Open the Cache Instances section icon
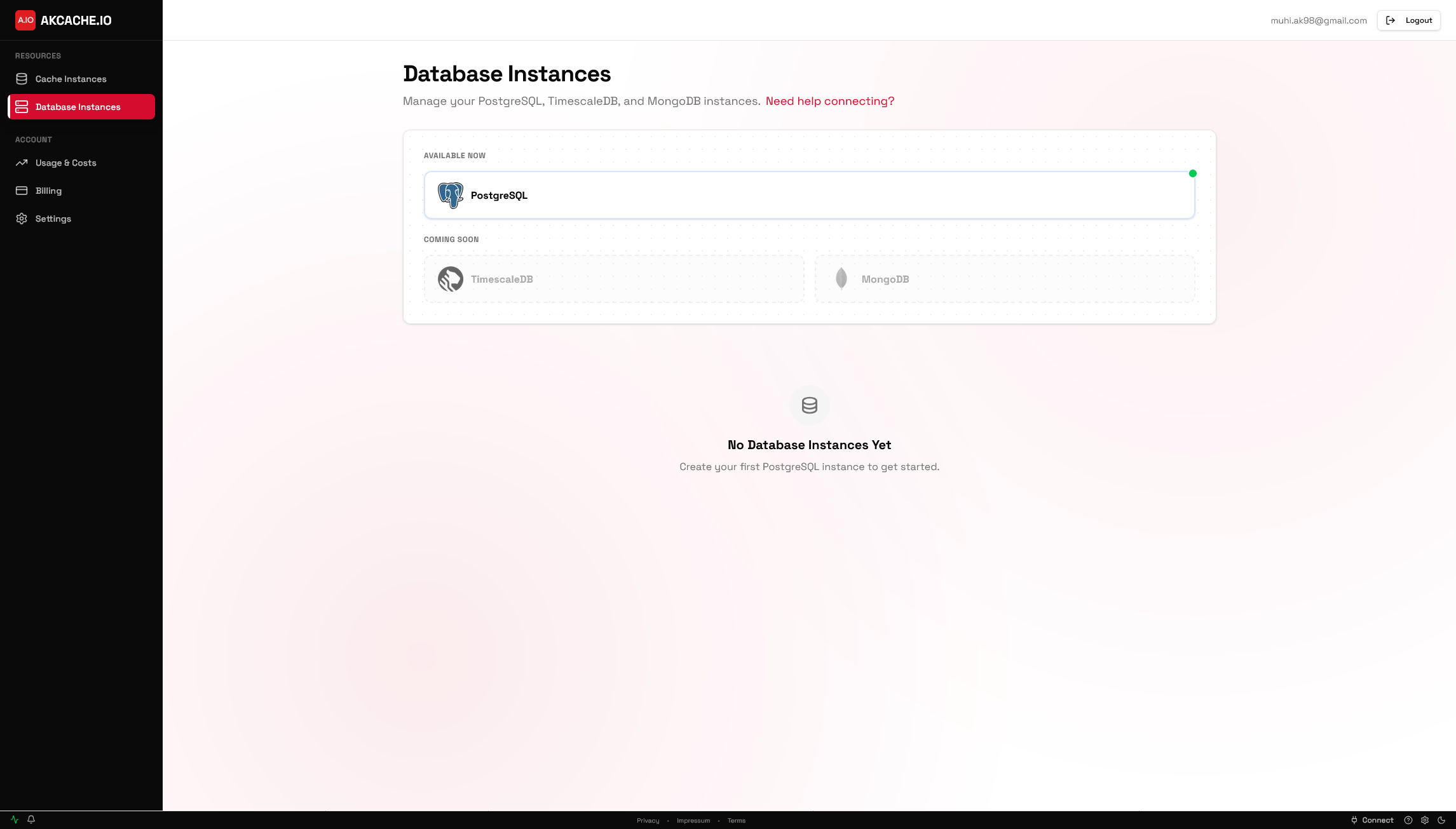 22,78
